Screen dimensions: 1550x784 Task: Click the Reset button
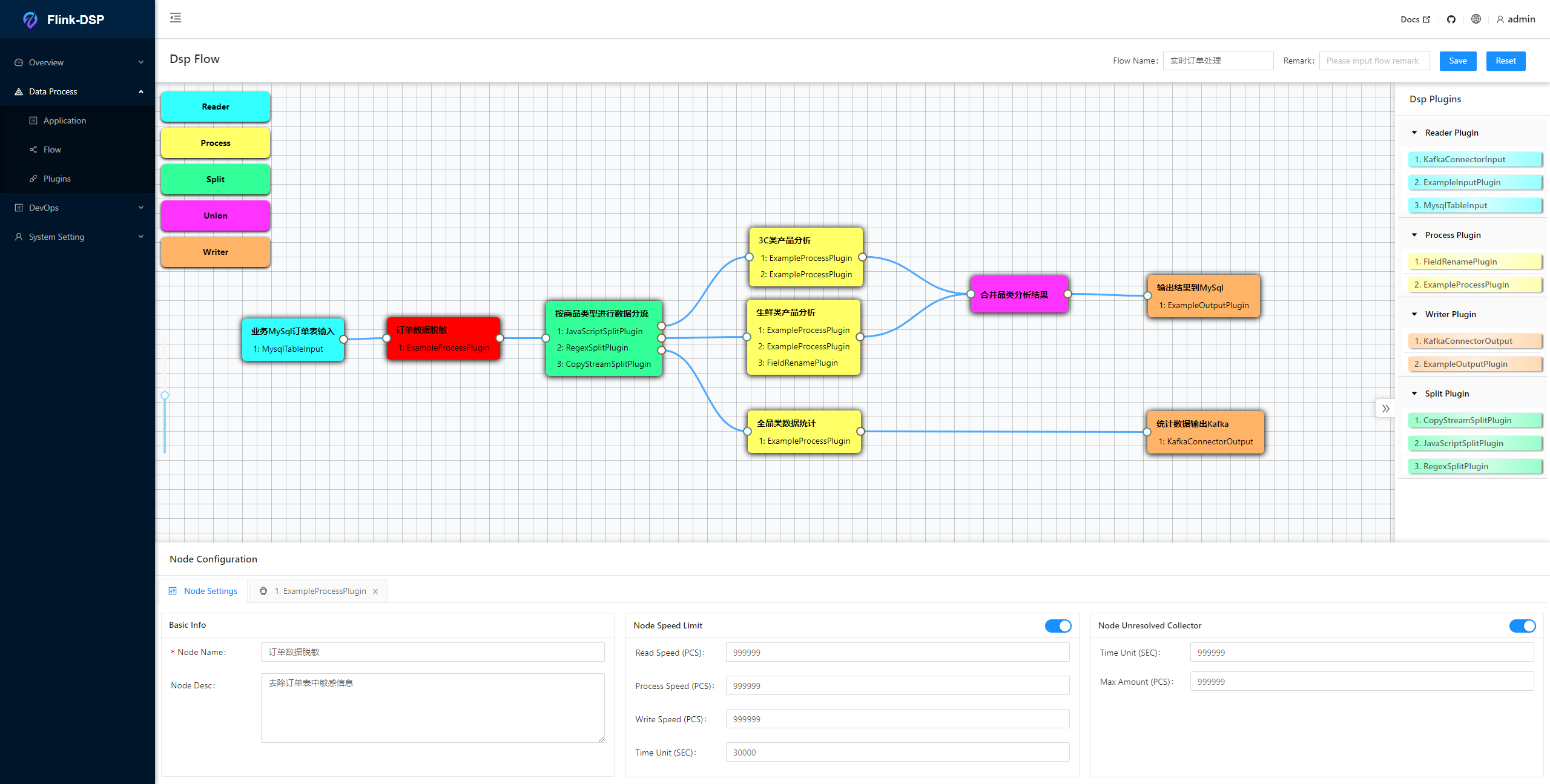click(x=1505, y=61)
